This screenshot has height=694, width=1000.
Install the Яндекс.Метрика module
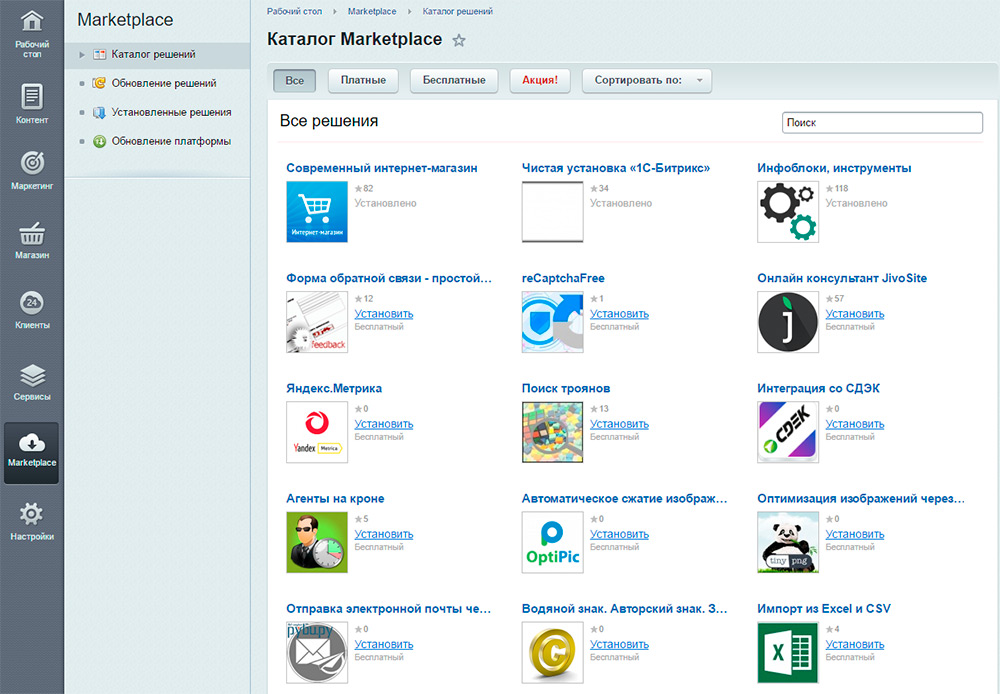[383, 424]
